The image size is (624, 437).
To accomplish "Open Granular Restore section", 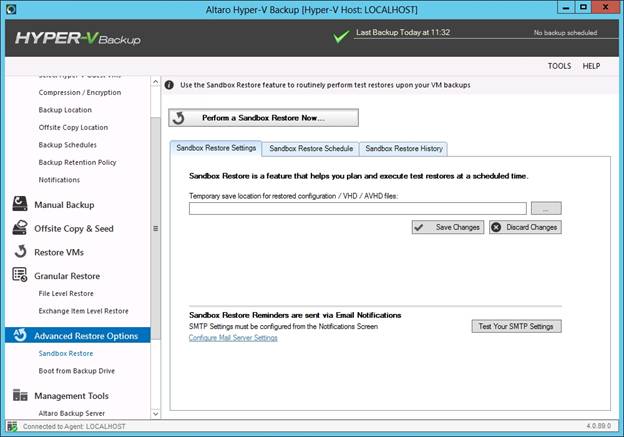I will coord(67,276).
